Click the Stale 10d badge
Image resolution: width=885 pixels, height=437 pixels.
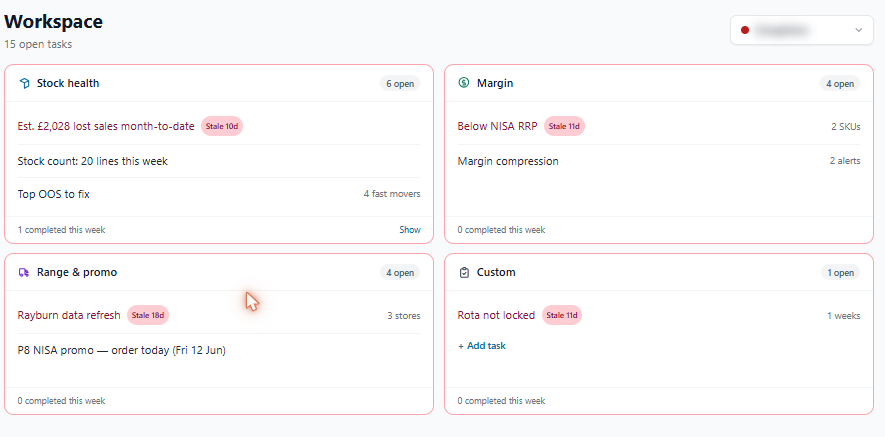pyautogui.click(x=222, y=126)
